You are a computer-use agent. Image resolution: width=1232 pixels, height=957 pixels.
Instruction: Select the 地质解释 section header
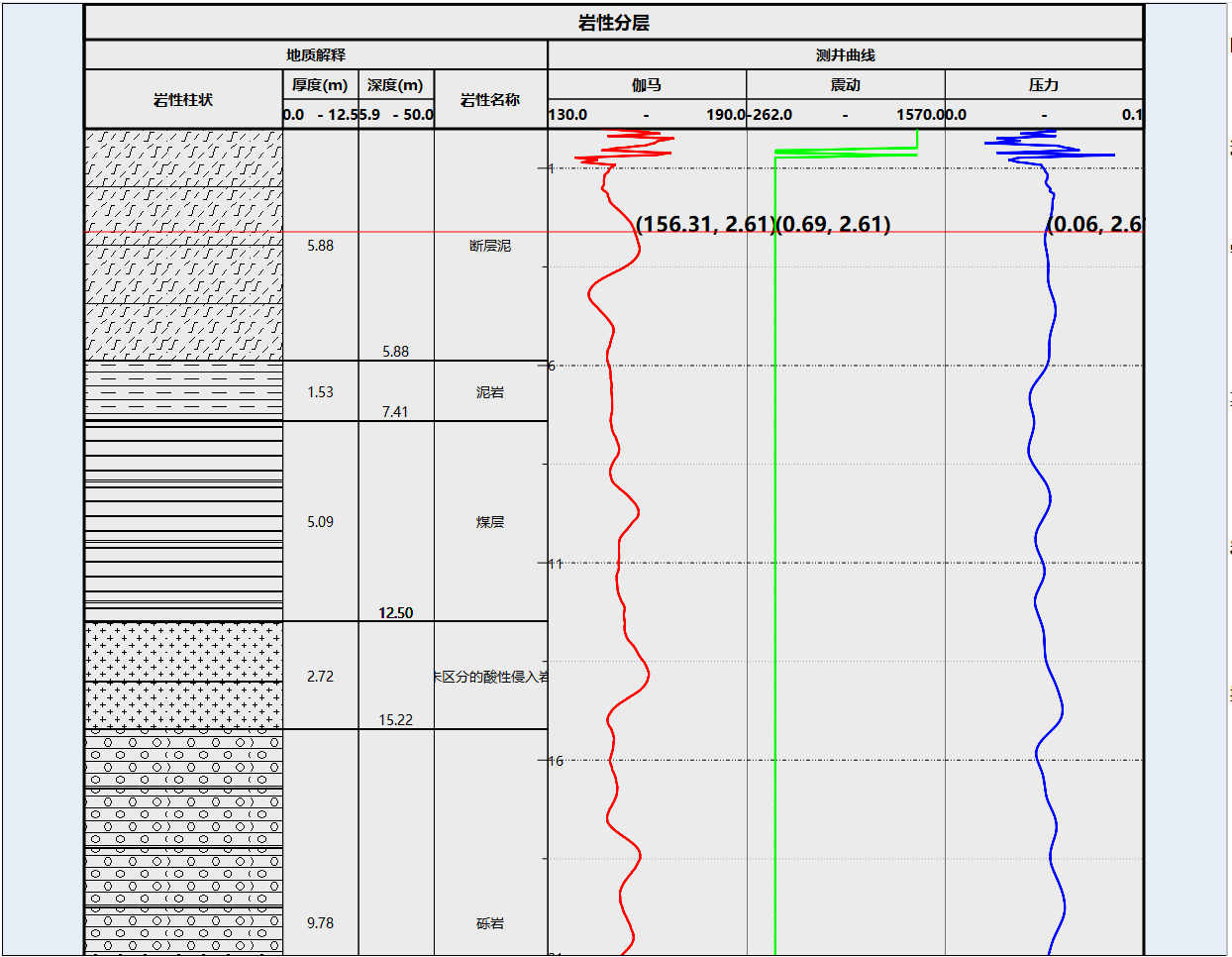pyautogui.click(x=316, y=55)
